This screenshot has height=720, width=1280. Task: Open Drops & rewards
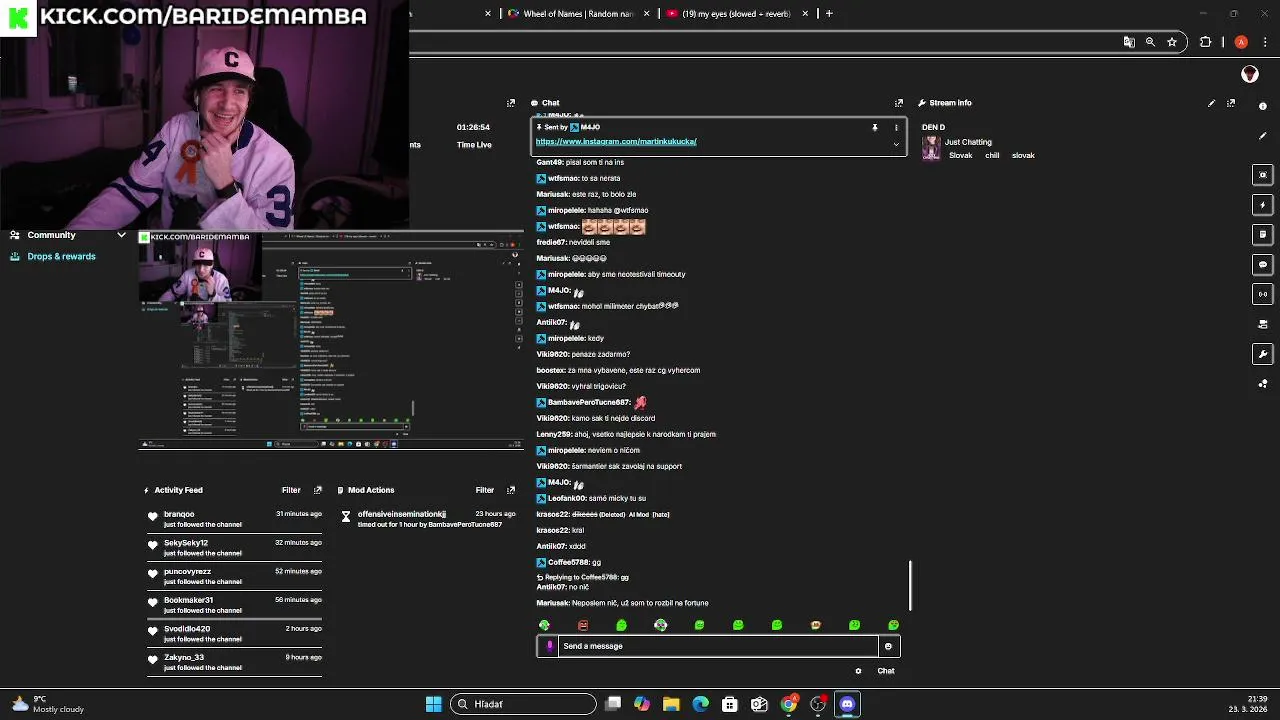pos(62,257)
